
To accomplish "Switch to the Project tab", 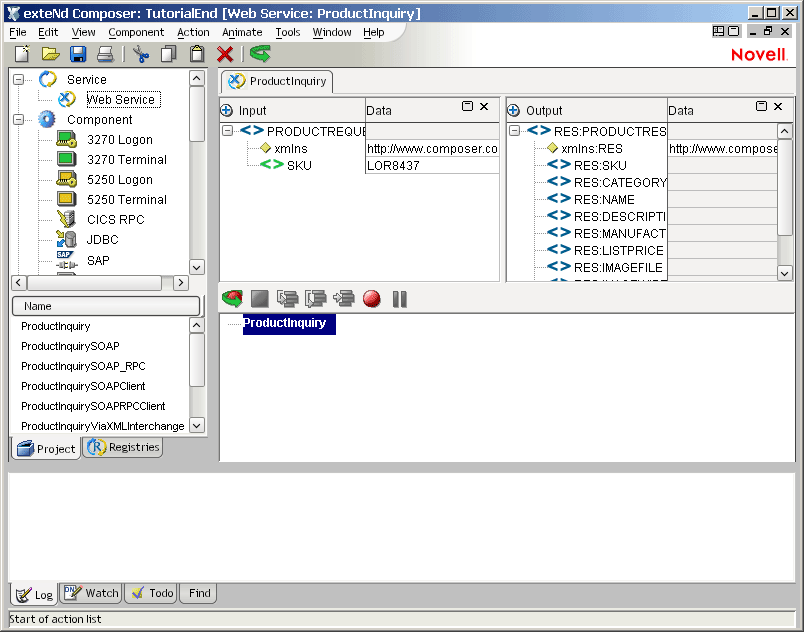I will pyautogui.click(x=46, y=448).
